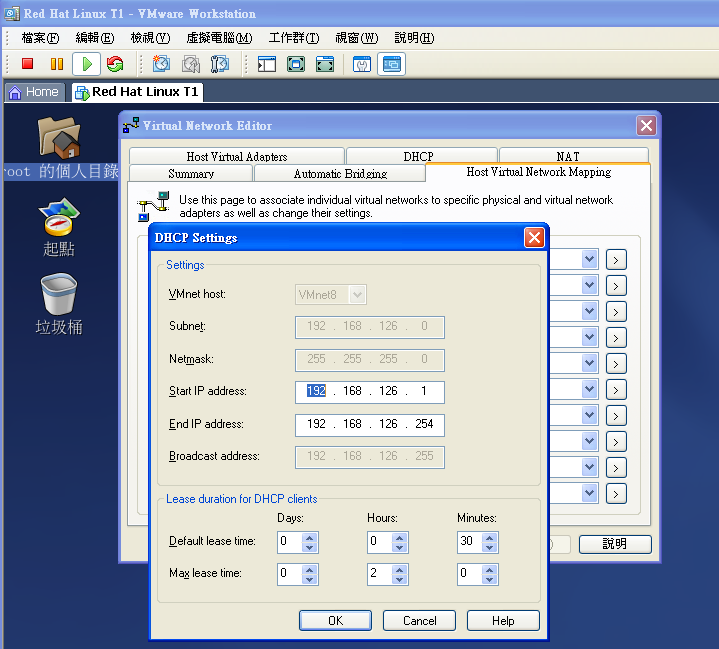The width and height of the screenshot is (719, 649).
Task: Open the 說明(H) menu
Action: [414, 38]
